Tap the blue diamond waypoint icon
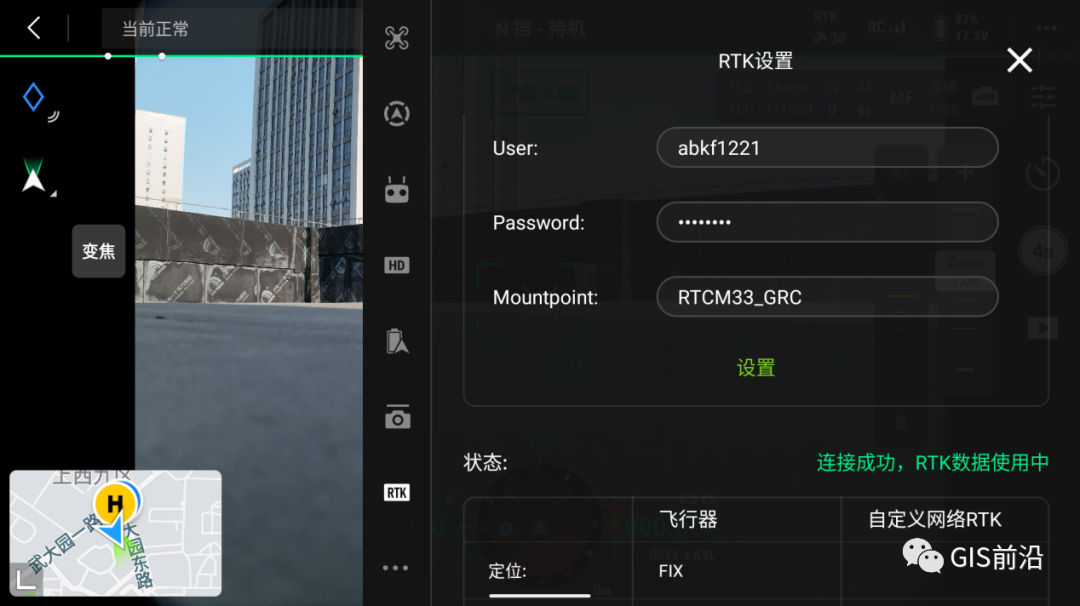Viewport: 1080px width, 606px height. (33, 97)
